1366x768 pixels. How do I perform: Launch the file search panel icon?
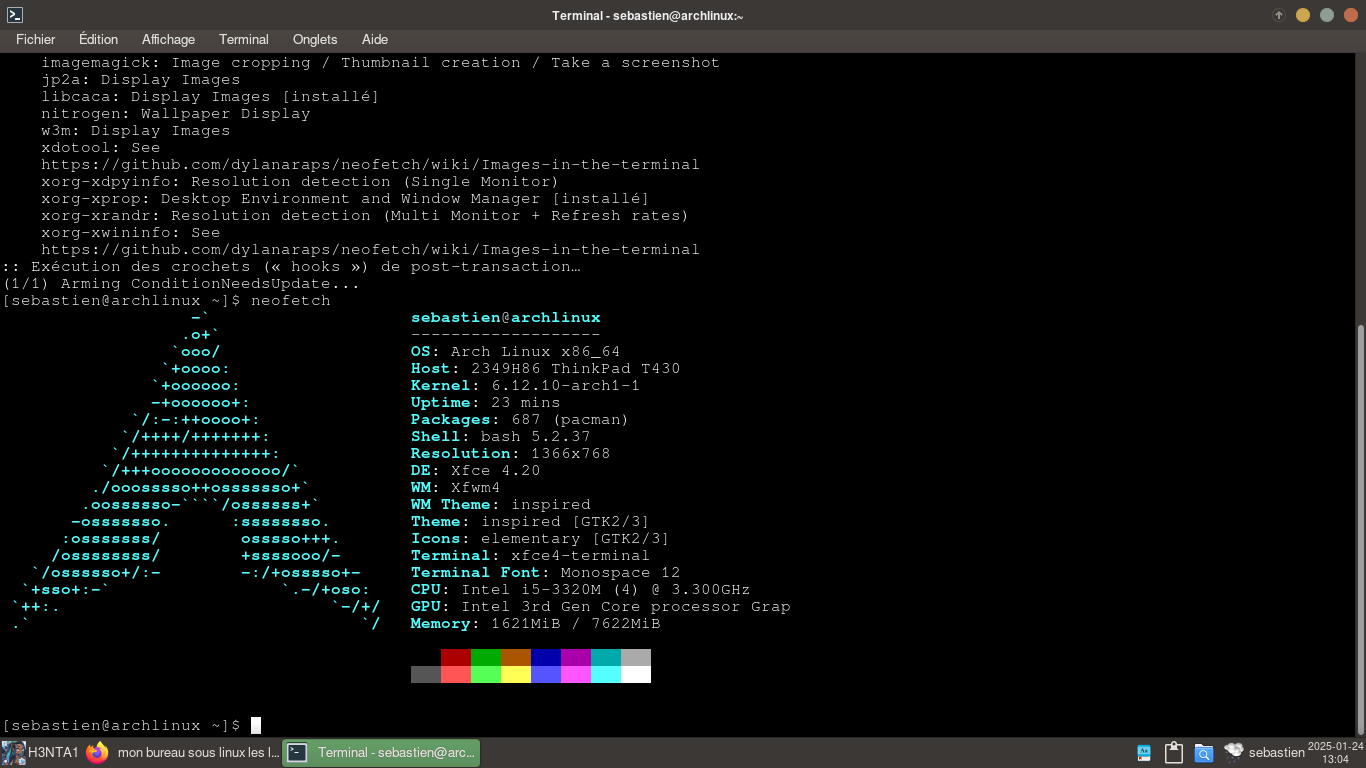click(1204, 753)
